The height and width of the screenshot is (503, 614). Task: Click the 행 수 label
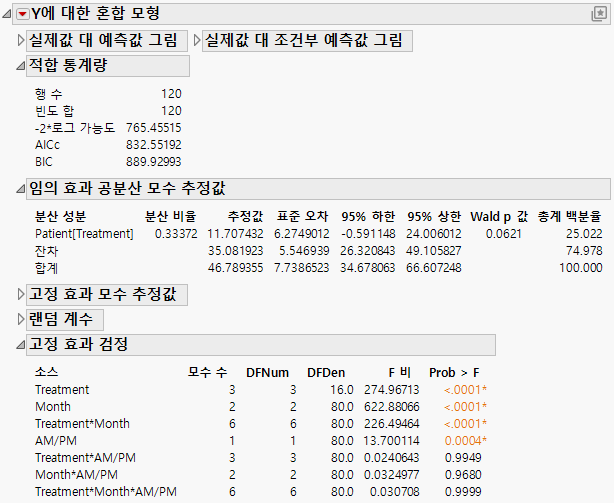pyautogui.click(x=49, y=94)
